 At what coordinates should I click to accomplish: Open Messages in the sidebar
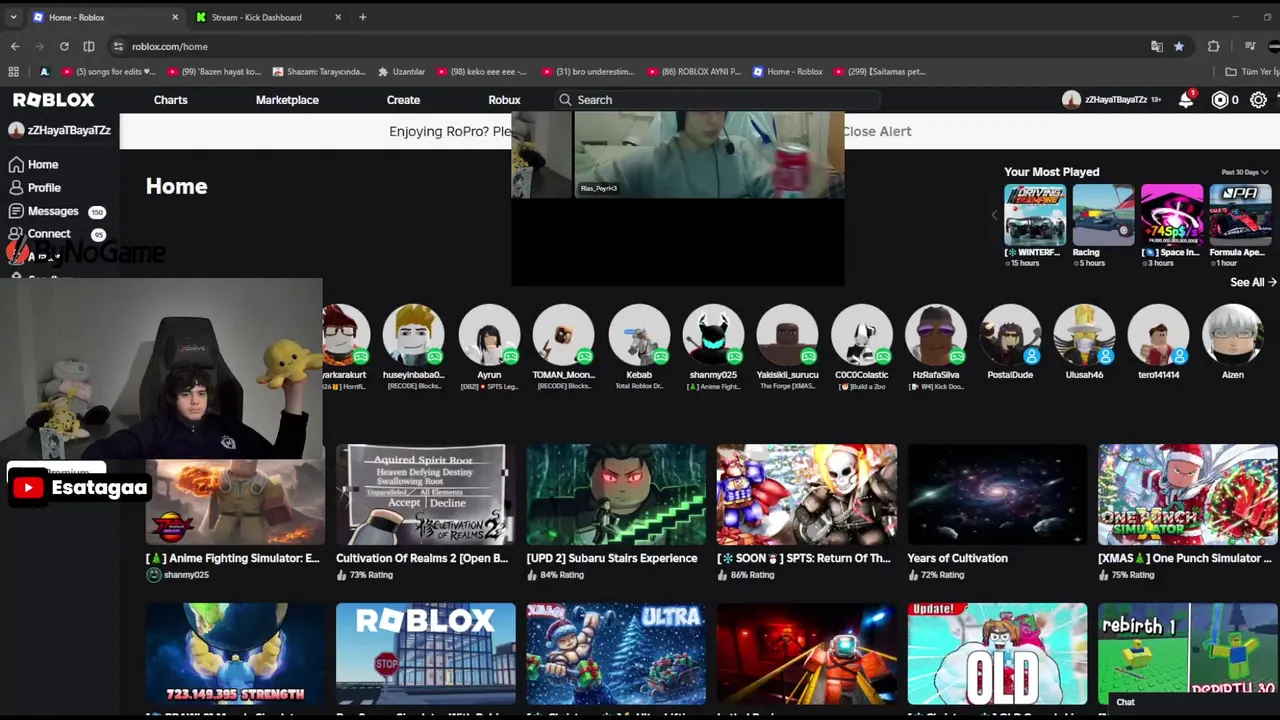point(53,212)
